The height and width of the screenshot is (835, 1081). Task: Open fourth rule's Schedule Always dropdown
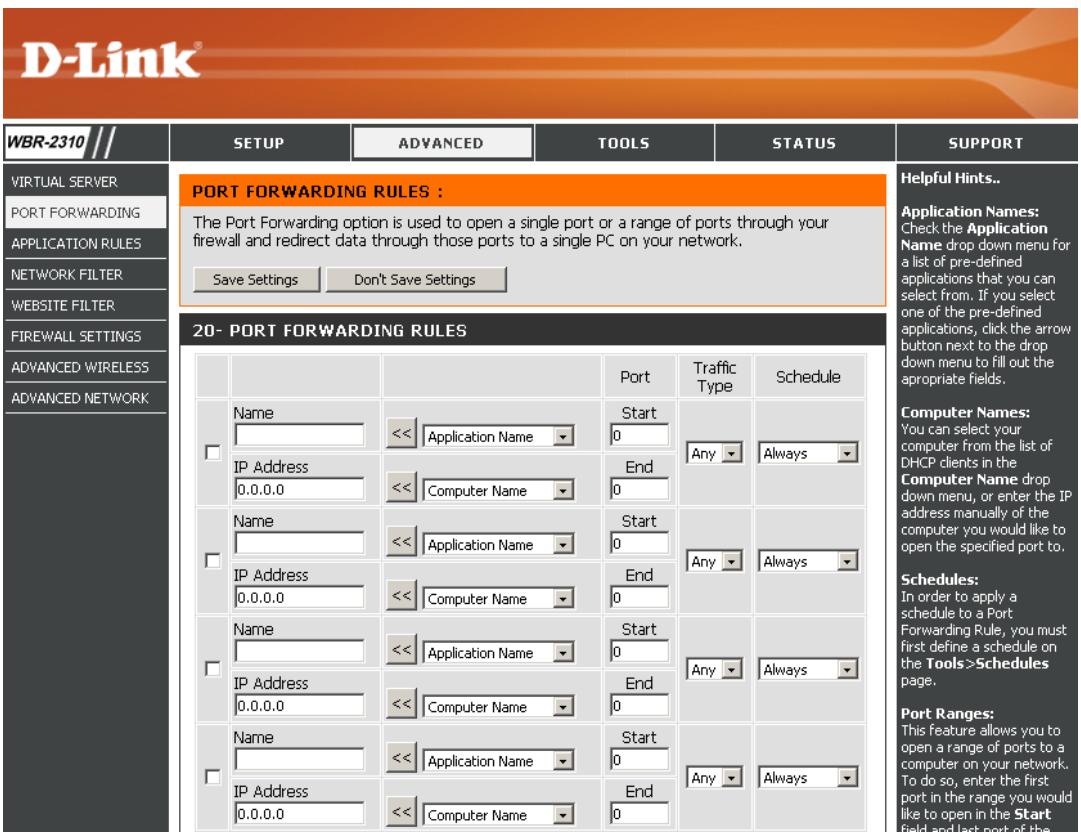pos(808,778)
